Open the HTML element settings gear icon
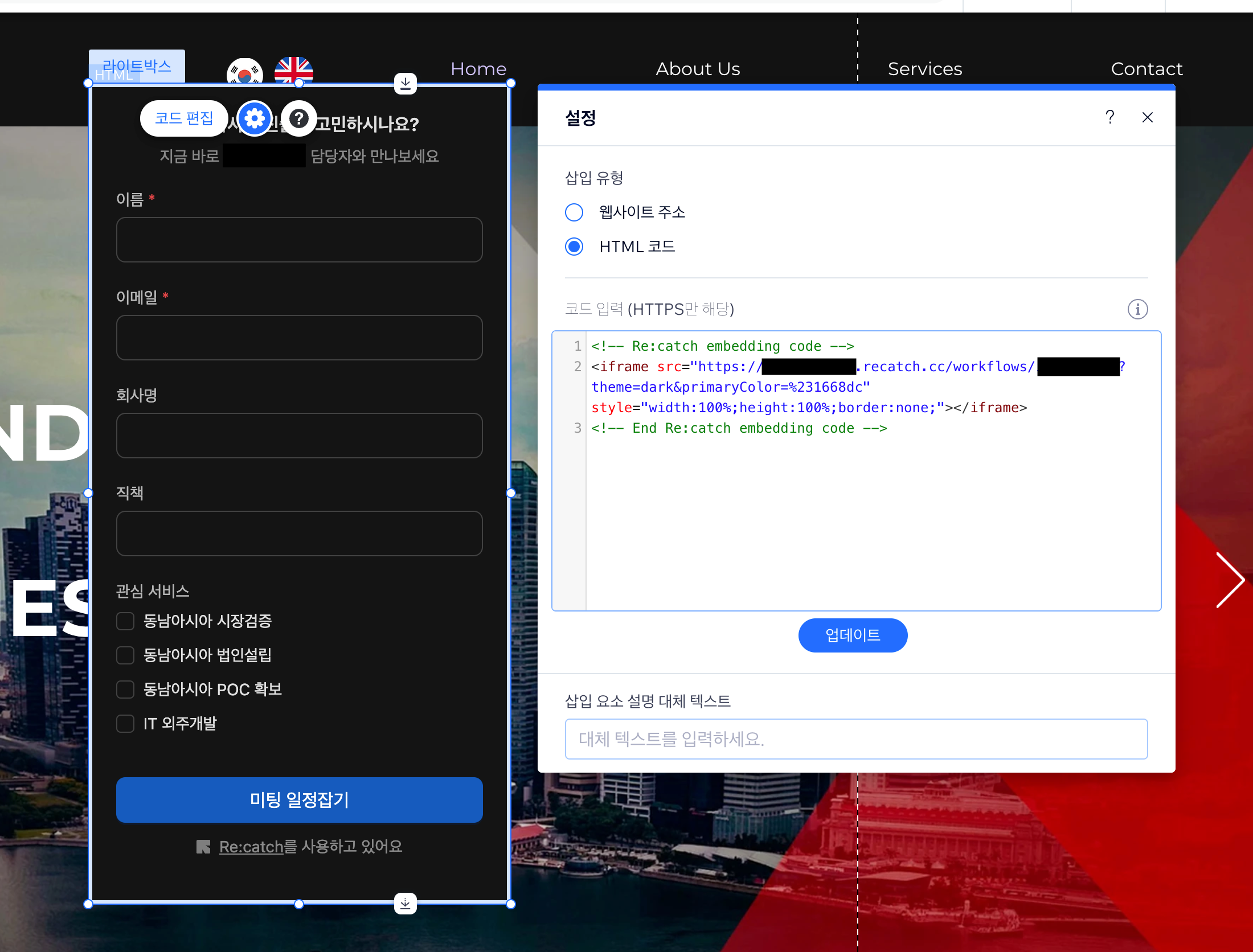Screen dimensions: 1253x952 254,118
